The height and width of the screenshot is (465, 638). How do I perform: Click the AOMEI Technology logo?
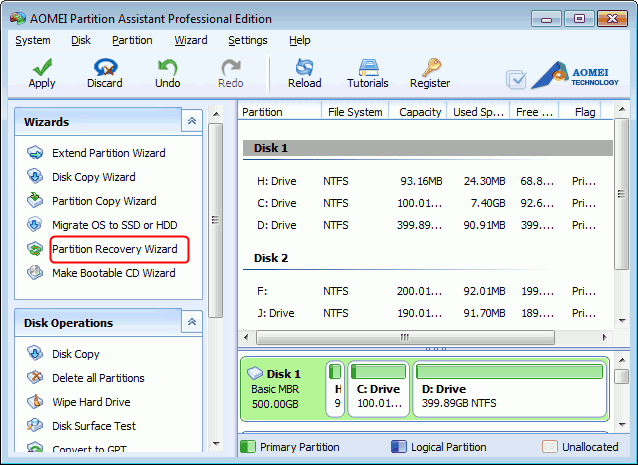coord(575,75)
